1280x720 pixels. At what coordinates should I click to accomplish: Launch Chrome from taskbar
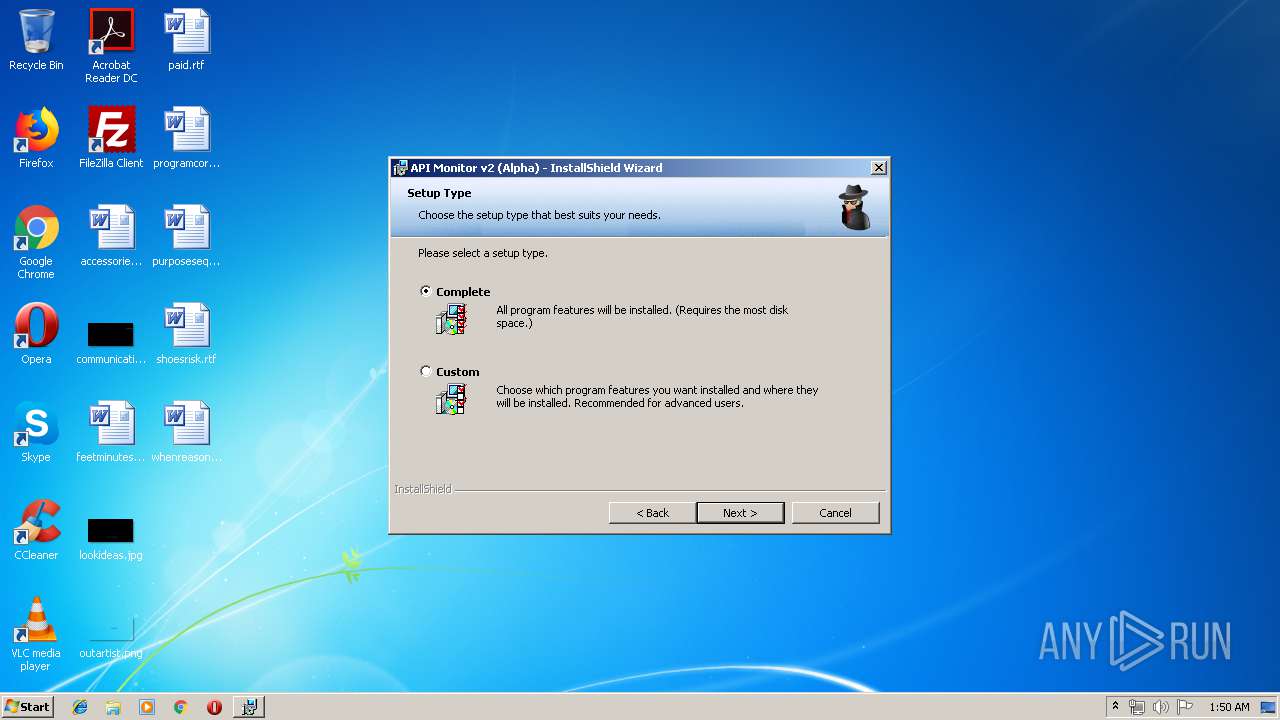tap(180, 707)
